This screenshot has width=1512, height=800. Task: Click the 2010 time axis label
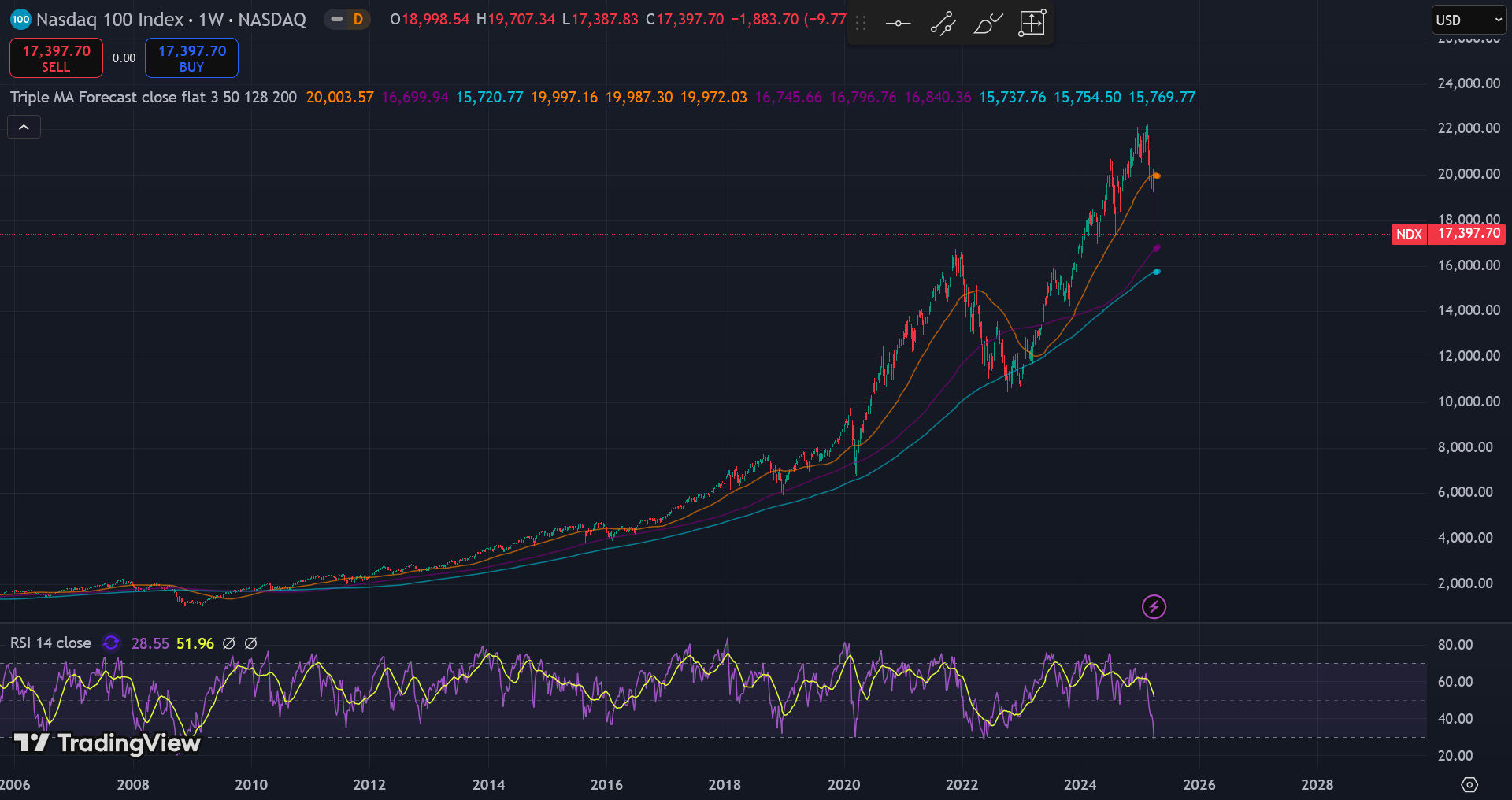point(251,785)
